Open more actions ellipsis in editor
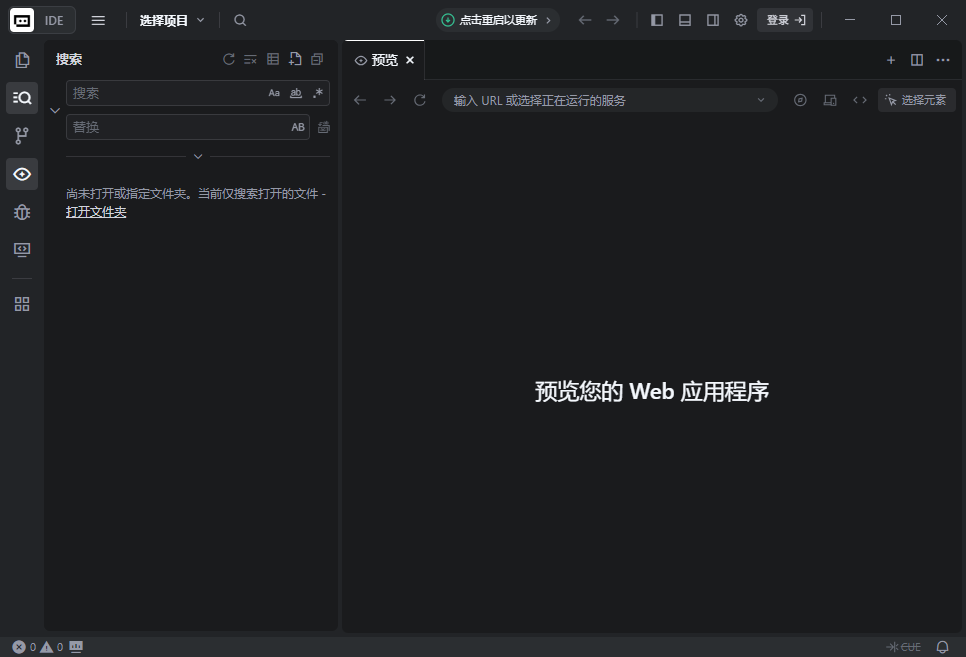The height and width of the screenshot is (657, 966). click(x=943, y=60)
